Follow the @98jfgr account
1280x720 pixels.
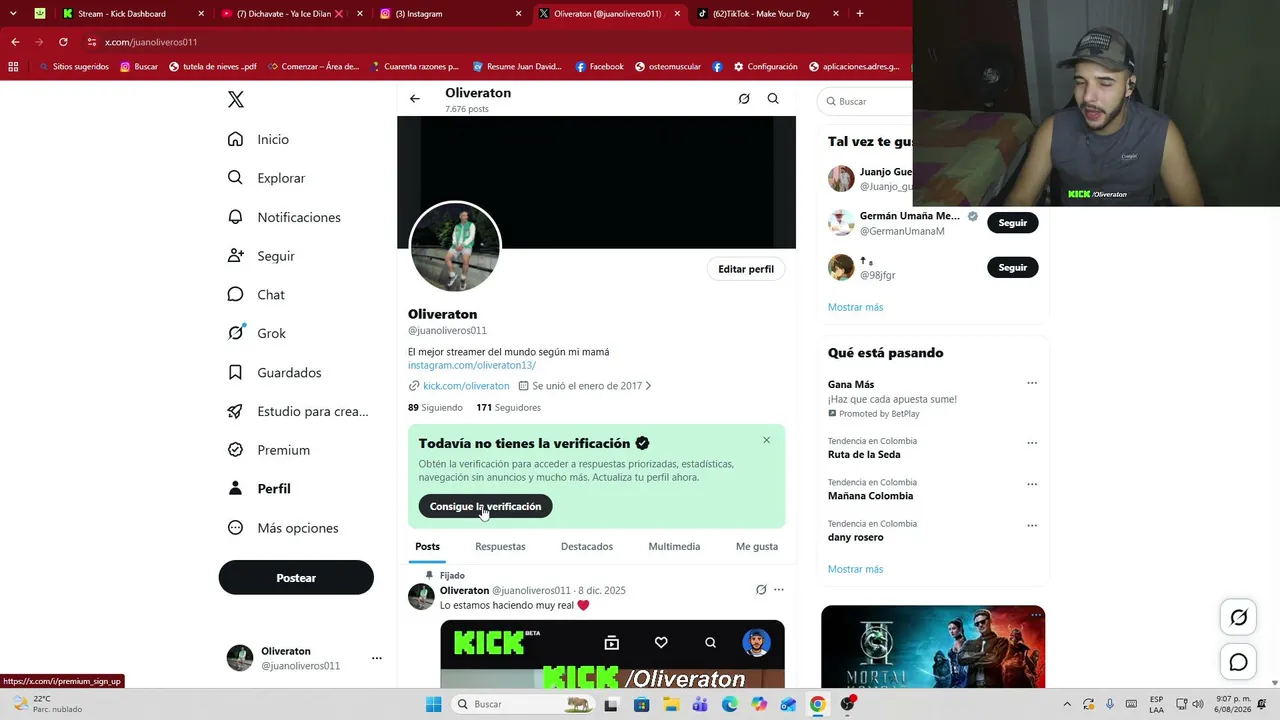tap(1012, 268)
